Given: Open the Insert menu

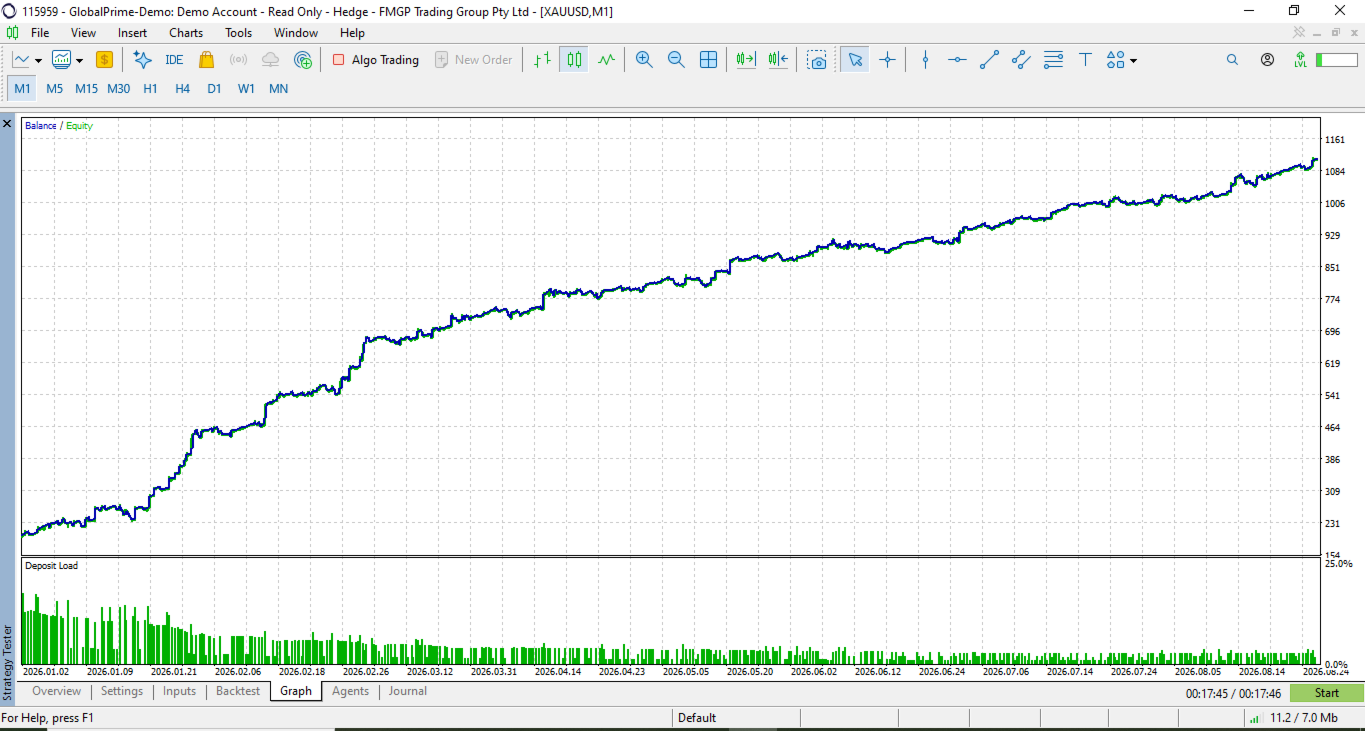Looking at the screenshot, I should pos(132,33).
